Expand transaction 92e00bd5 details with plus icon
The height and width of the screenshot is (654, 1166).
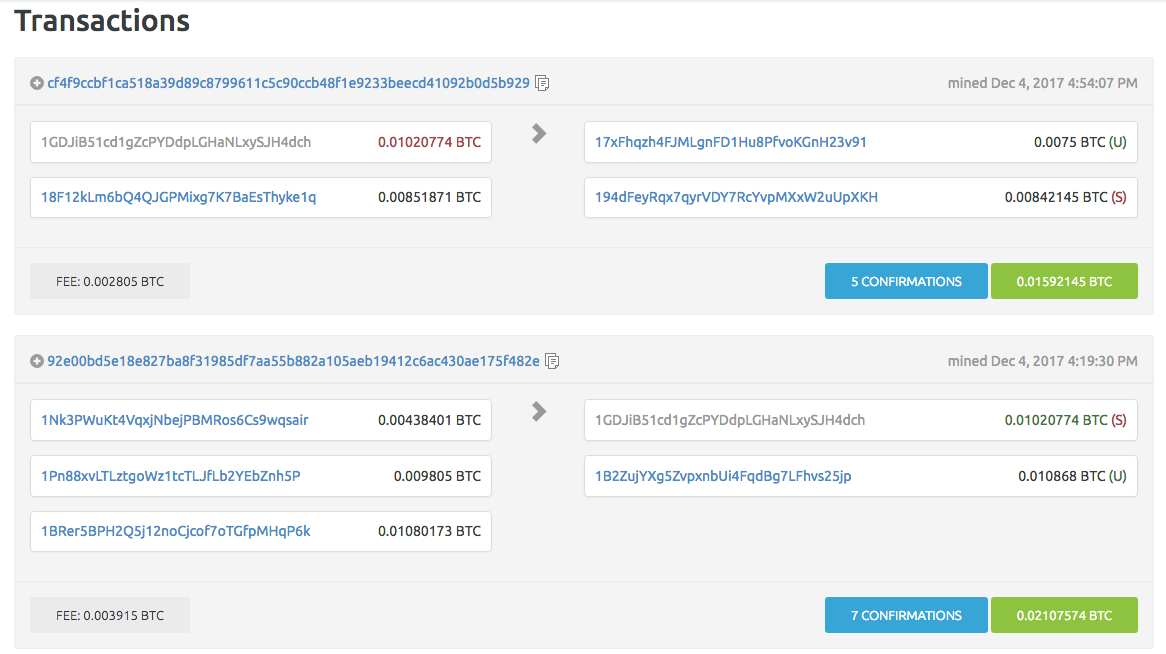click(x=36, y=361)
